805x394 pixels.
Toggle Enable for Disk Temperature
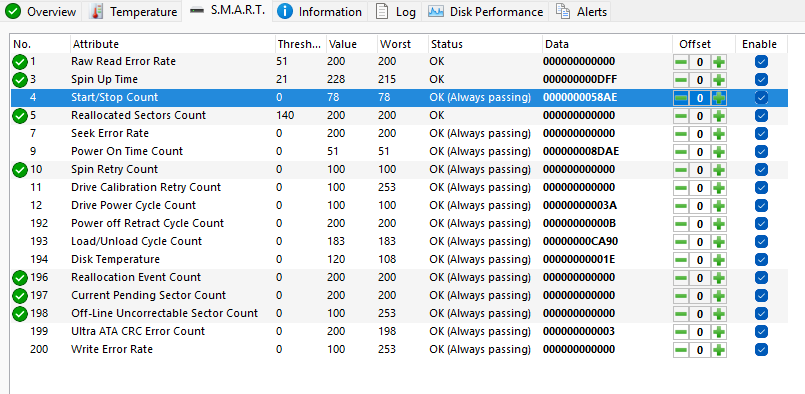[x=761, y=260]
